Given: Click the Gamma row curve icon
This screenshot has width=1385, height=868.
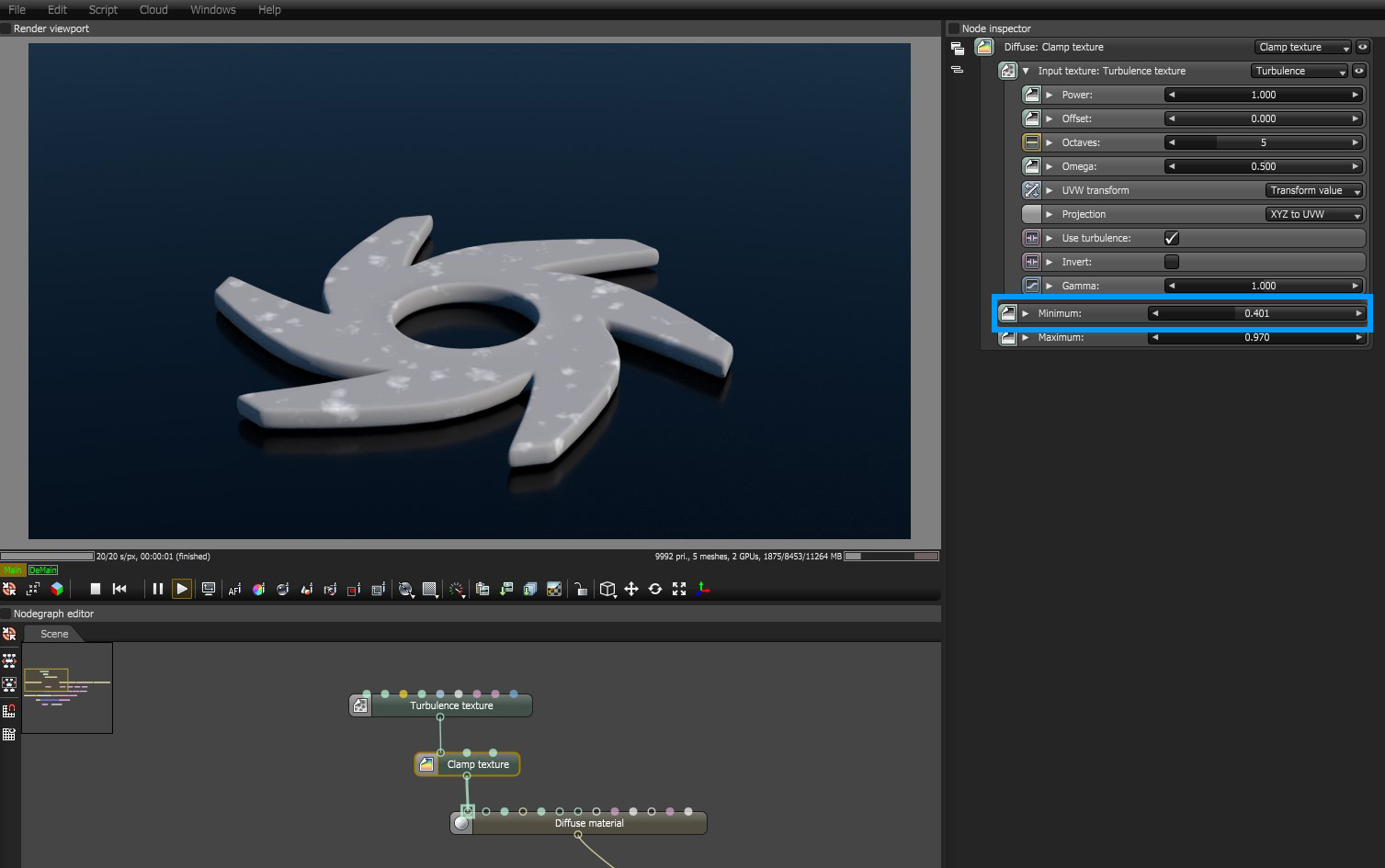Looking at the screenshot, I should click(x=1032, y=286).
